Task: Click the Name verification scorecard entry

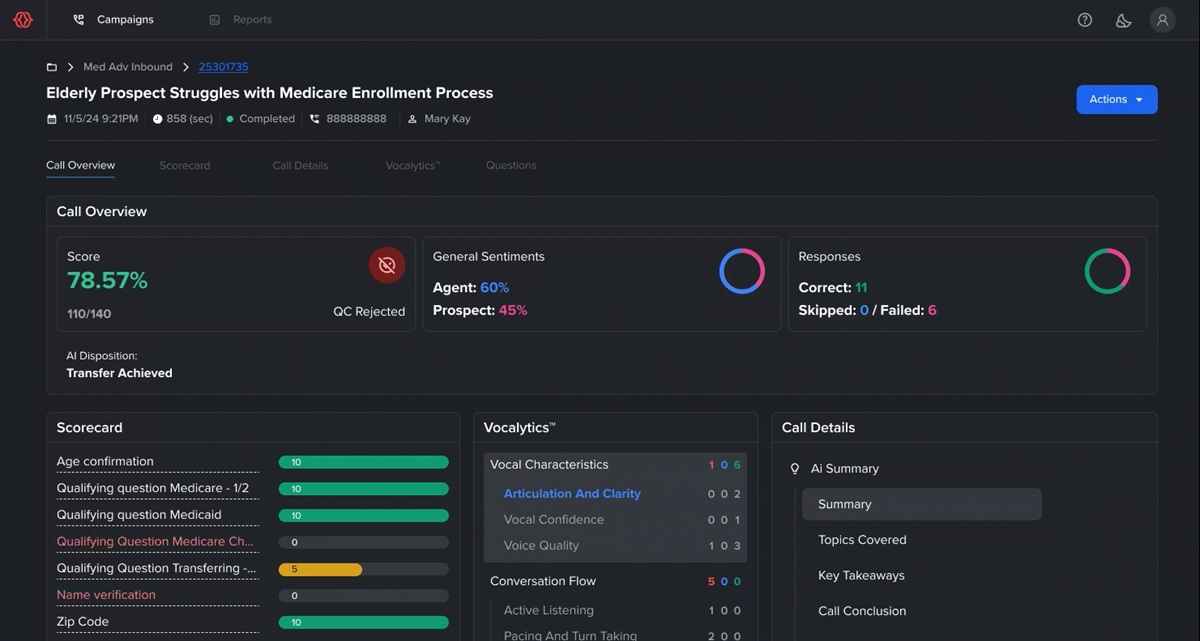Action: tap(105, 594)
